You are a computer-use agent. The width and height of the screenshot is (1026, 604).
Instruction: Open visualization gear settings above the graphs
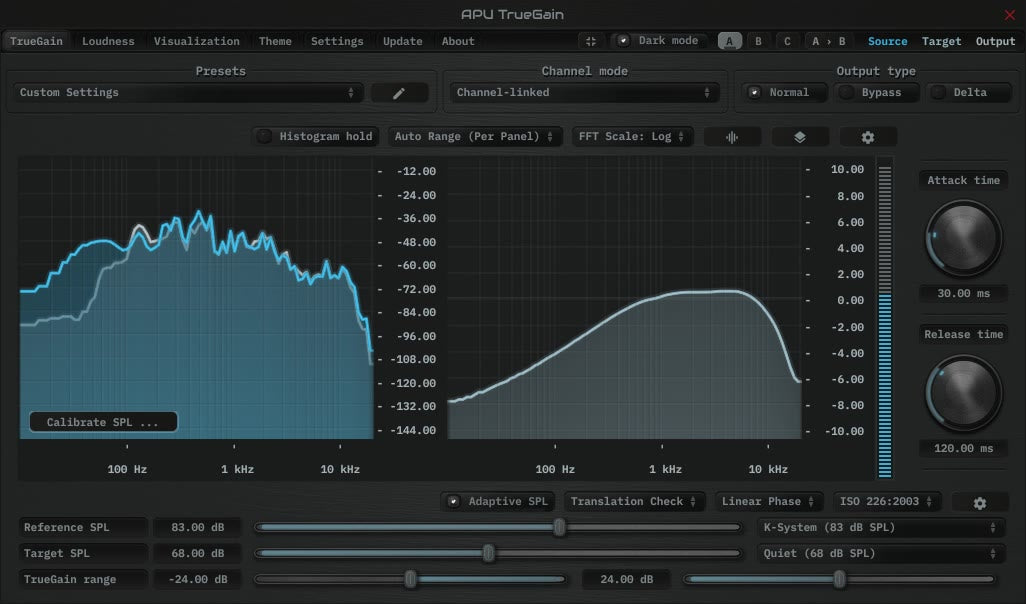pos(868,137)
